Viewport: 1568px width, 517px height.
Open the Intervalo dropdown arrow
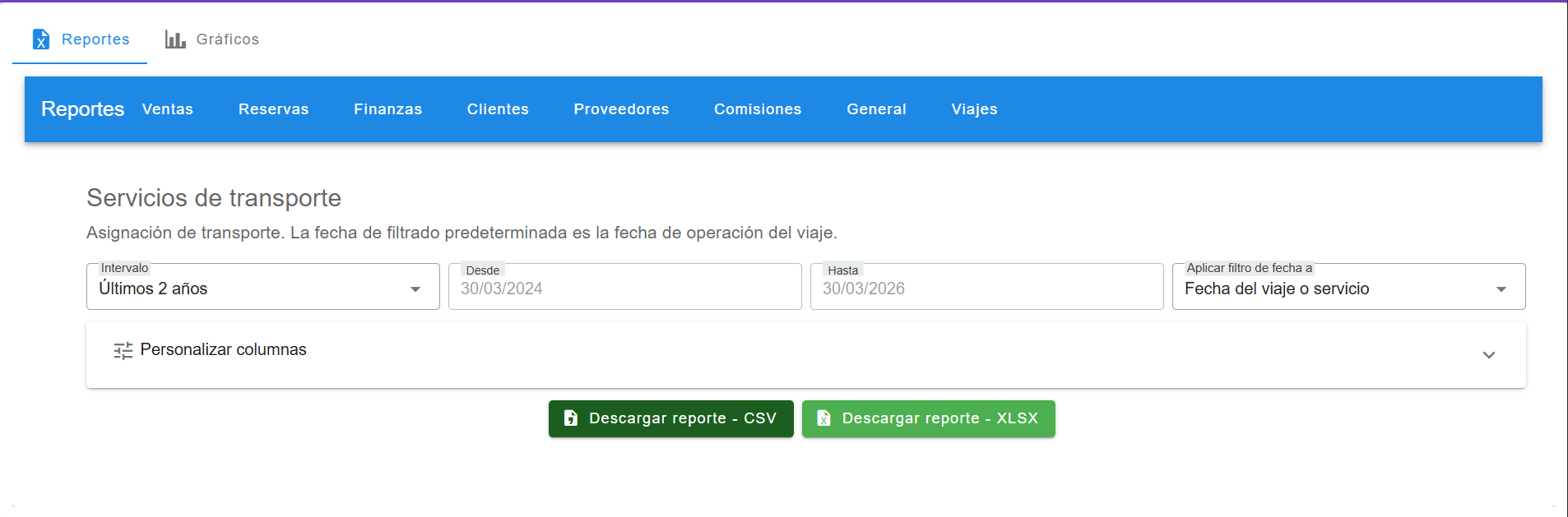click(x=415, y=289)
